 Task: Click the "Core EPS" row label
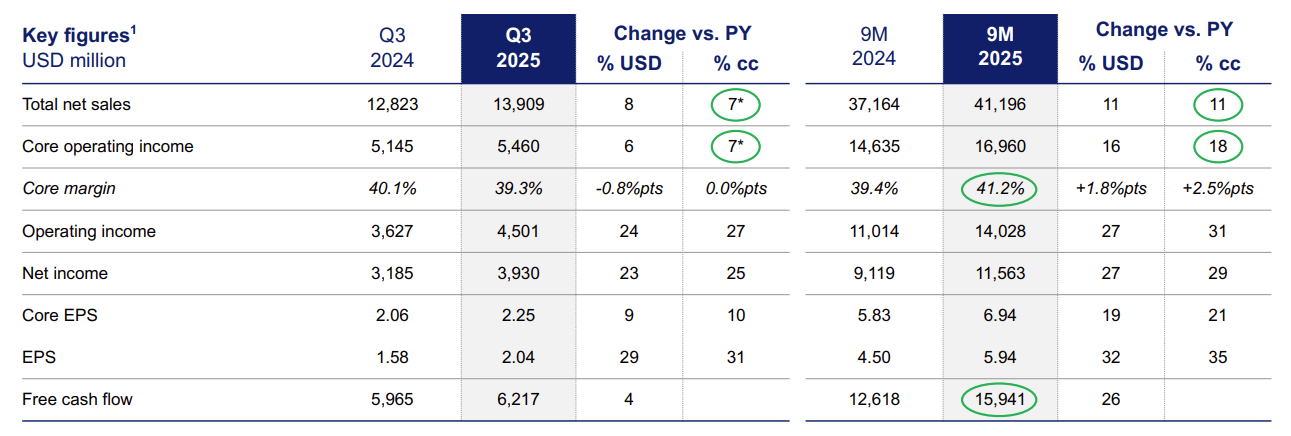(59, 316)
